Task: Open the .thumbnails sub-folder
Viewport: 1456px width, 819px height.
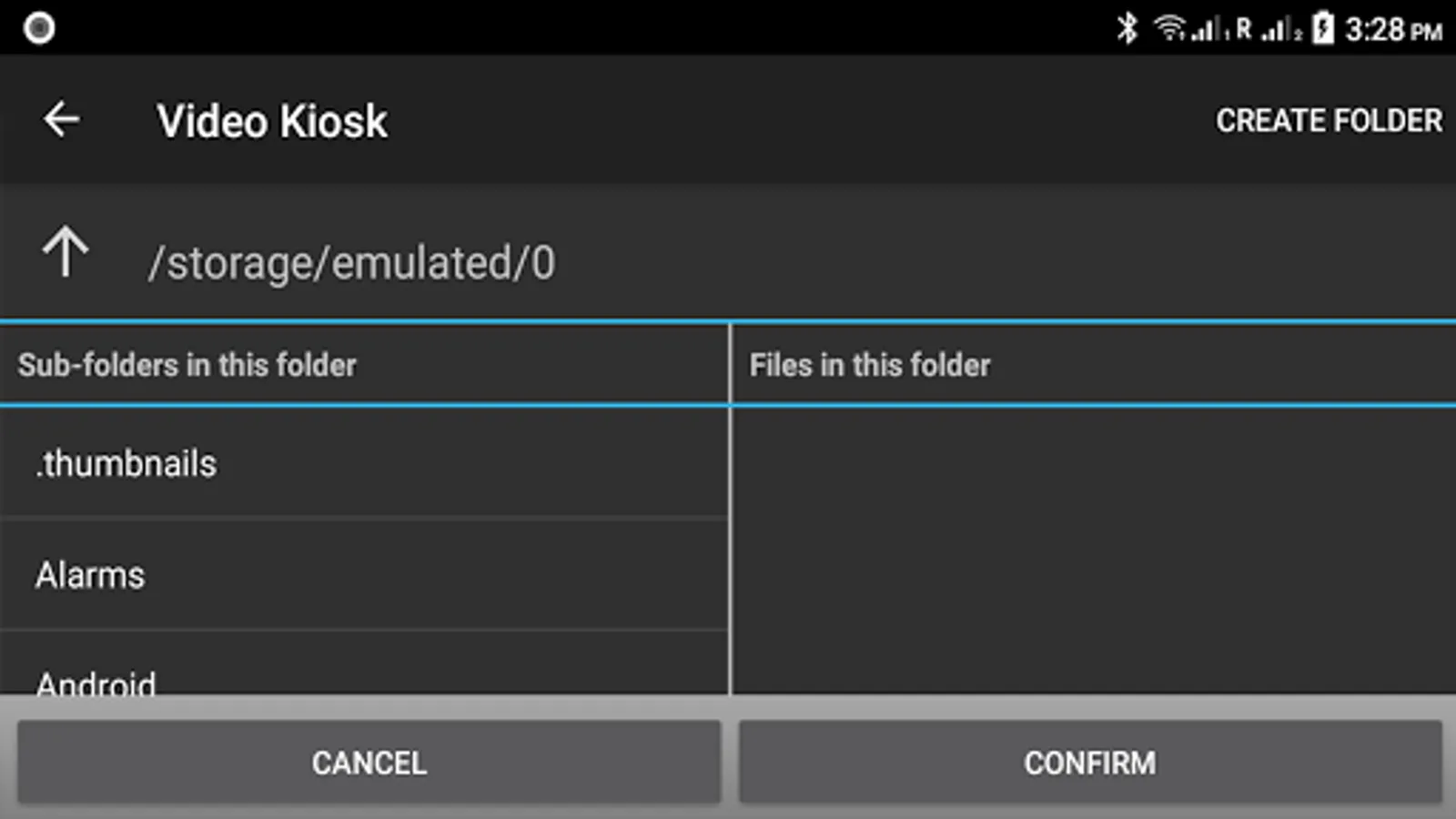Action: pyautogui.click(x=364, y=463)
